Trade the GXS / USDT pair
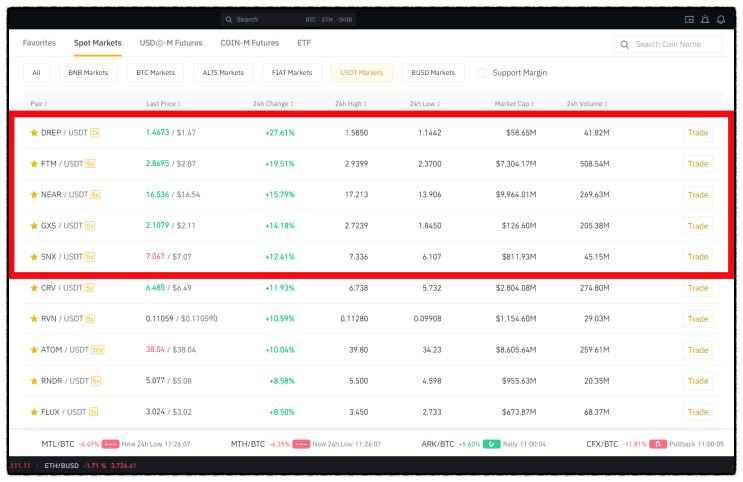The width and height of the screenshot is (743, 482). click(698, 226)
